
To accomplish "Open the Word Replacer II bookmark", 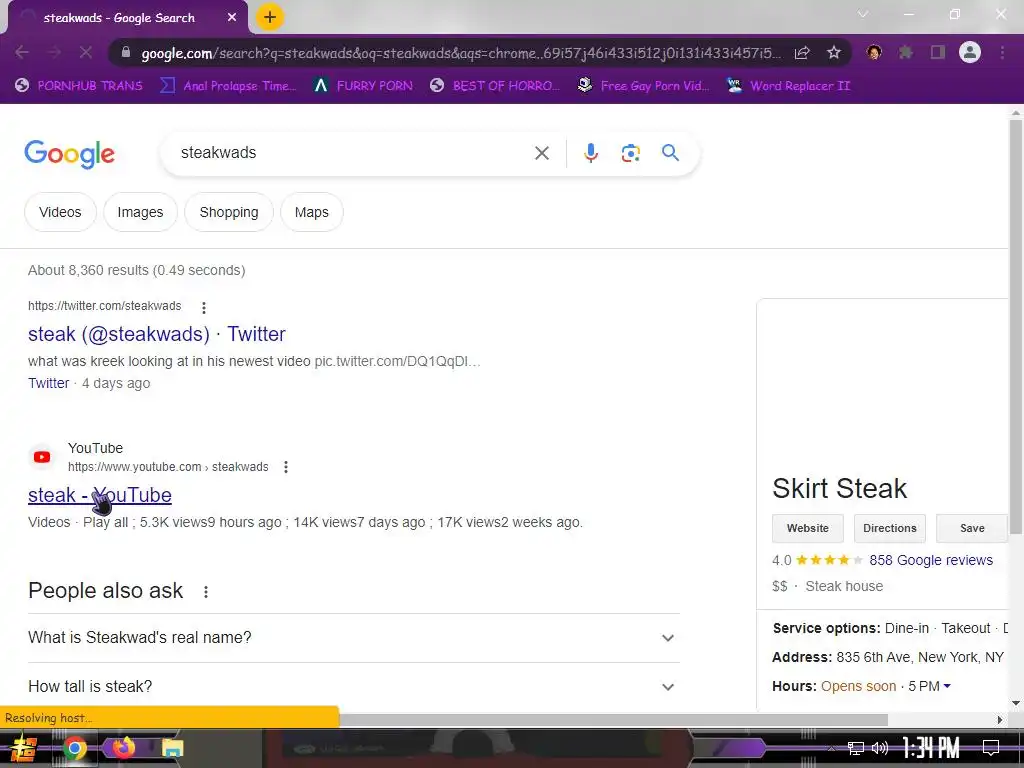I will 789,86.
